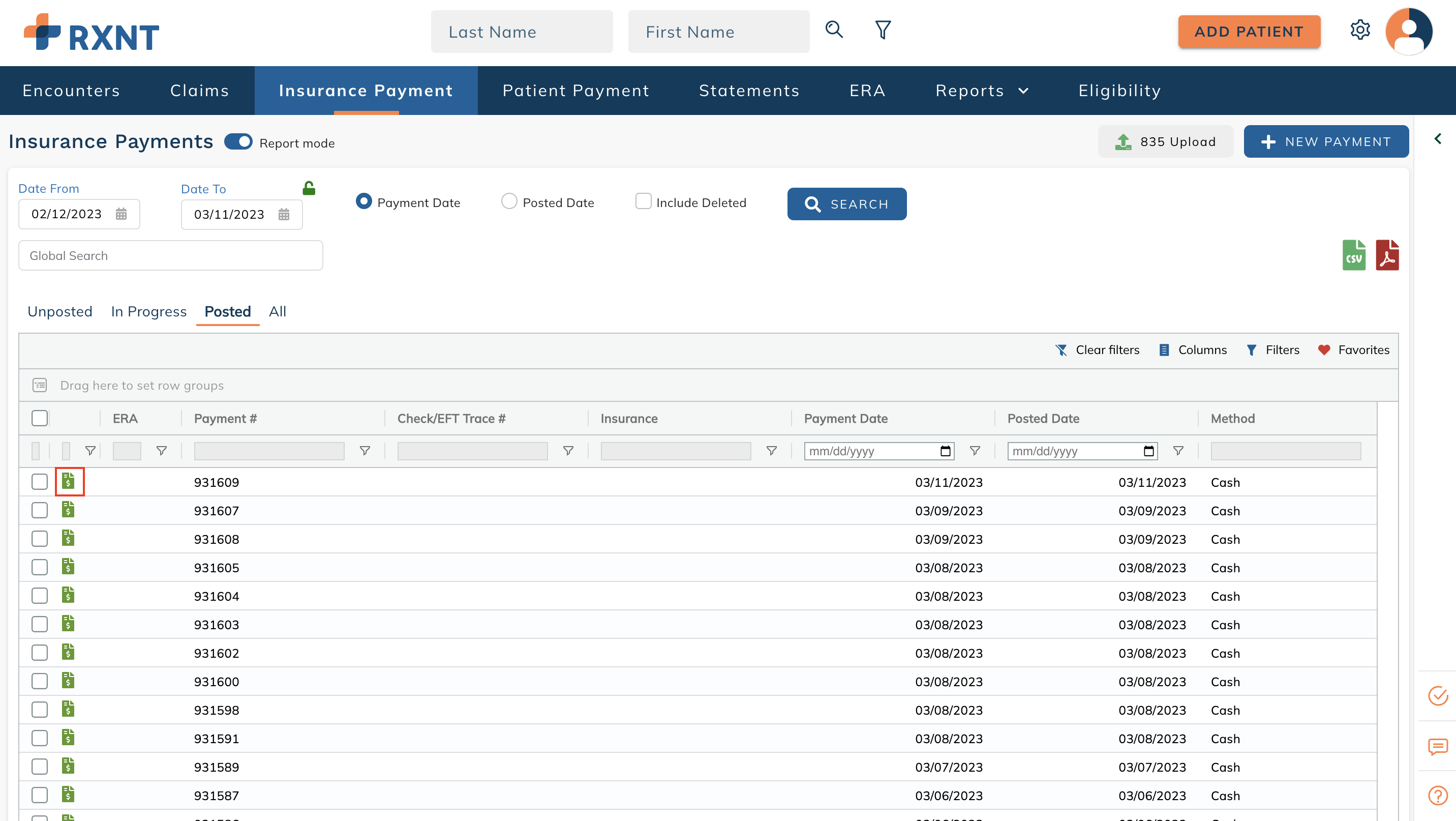Open Date From calendar picker
The height and width of the screenshot is (821, 1456).
121,214
